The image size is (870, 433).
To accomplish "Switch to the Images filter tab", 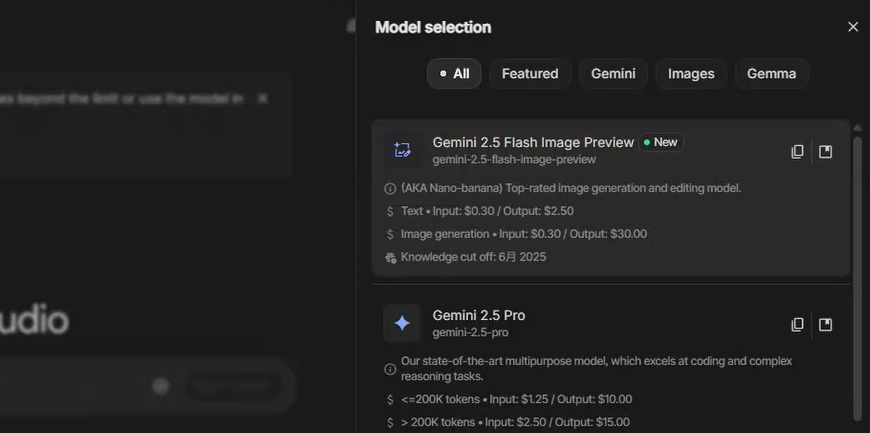I will (691, 74).
